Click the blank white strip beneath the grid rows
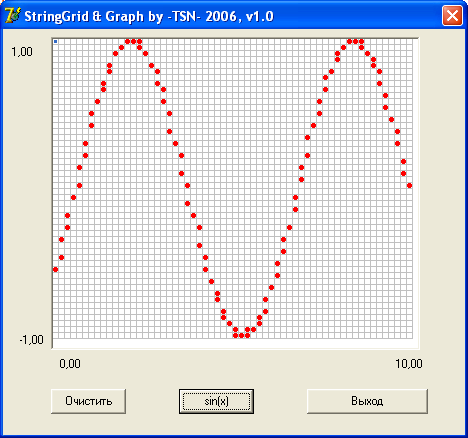468x438 pixels. tap(235, 343)
